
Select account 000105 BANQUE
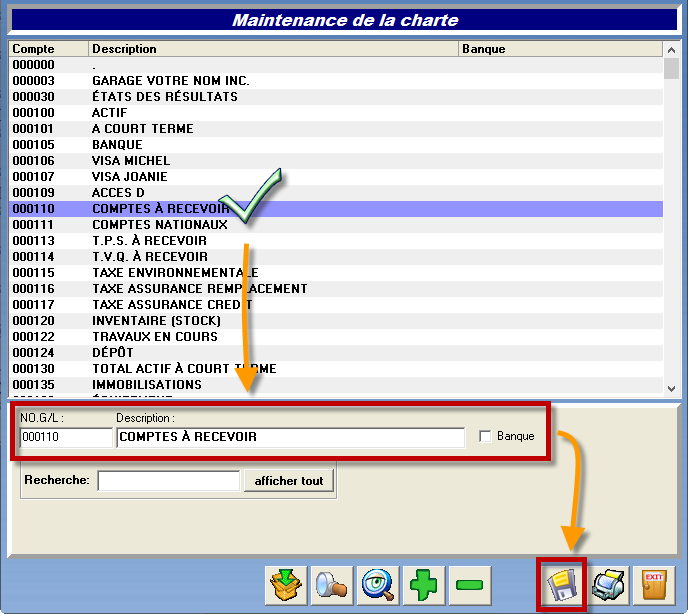coord(336,145)
